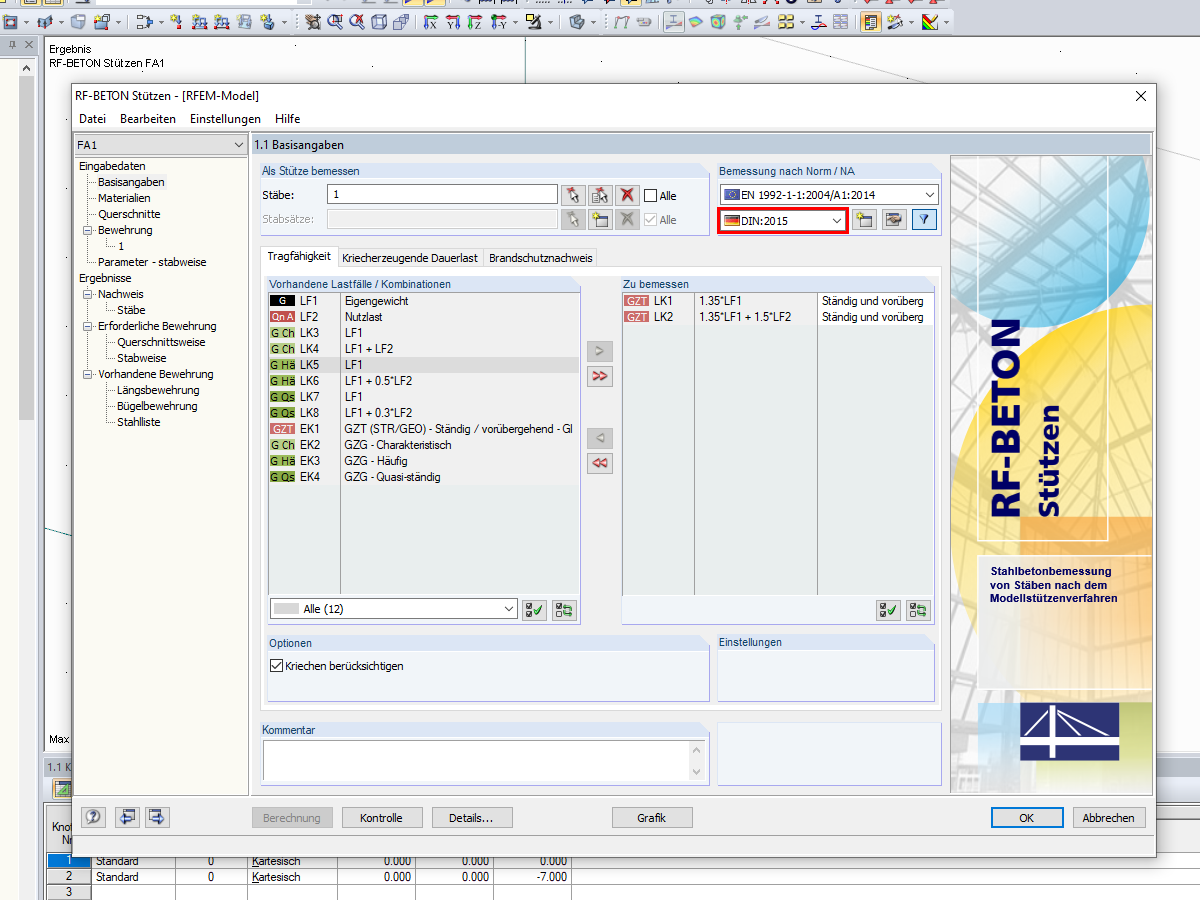Collapse the Nachweis tree node
The image size is (1200, 900).
(x=88, y=294)
